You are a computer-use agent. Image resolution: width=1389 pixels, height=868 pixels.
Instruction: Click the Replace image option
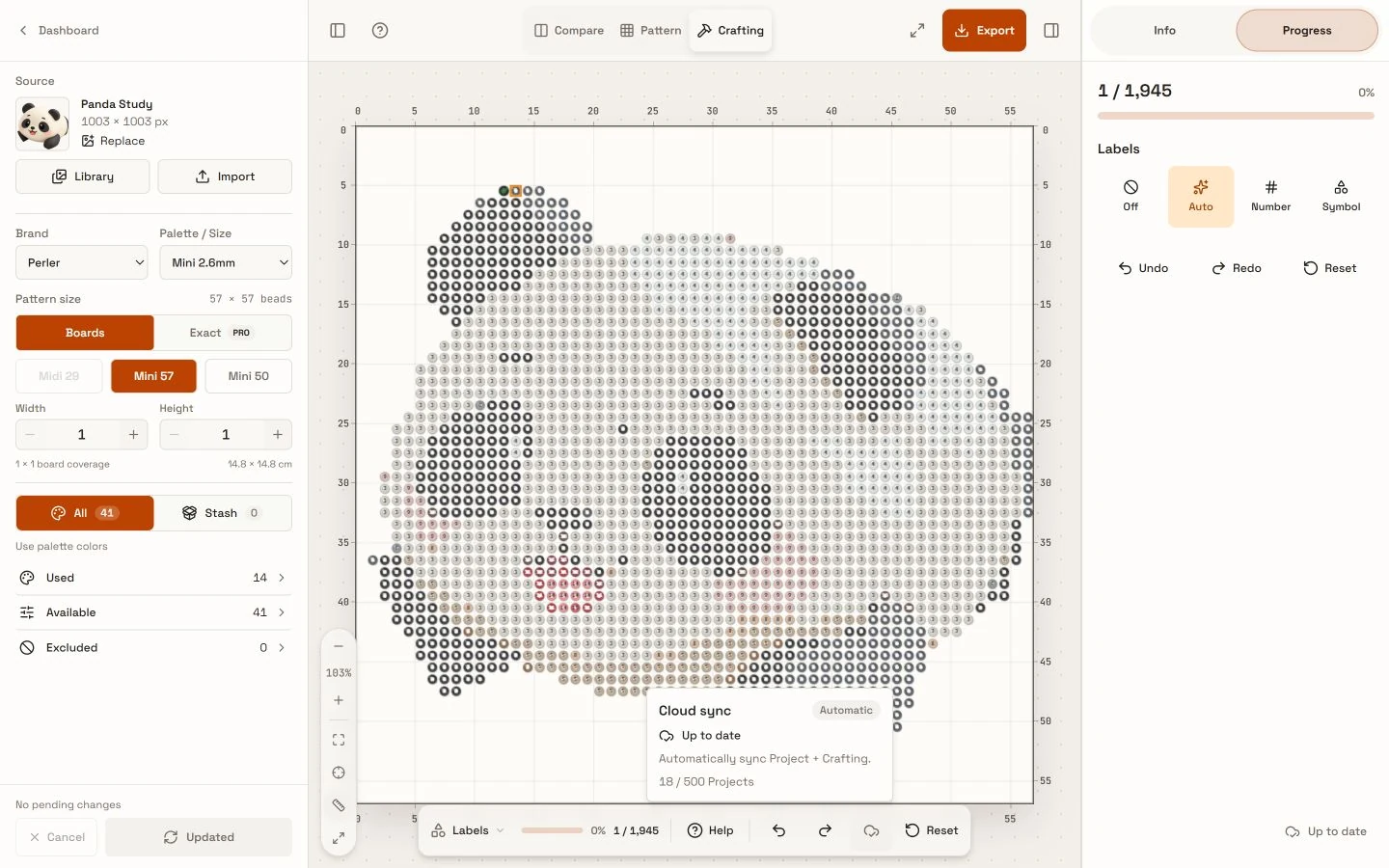tap(114, 141)
